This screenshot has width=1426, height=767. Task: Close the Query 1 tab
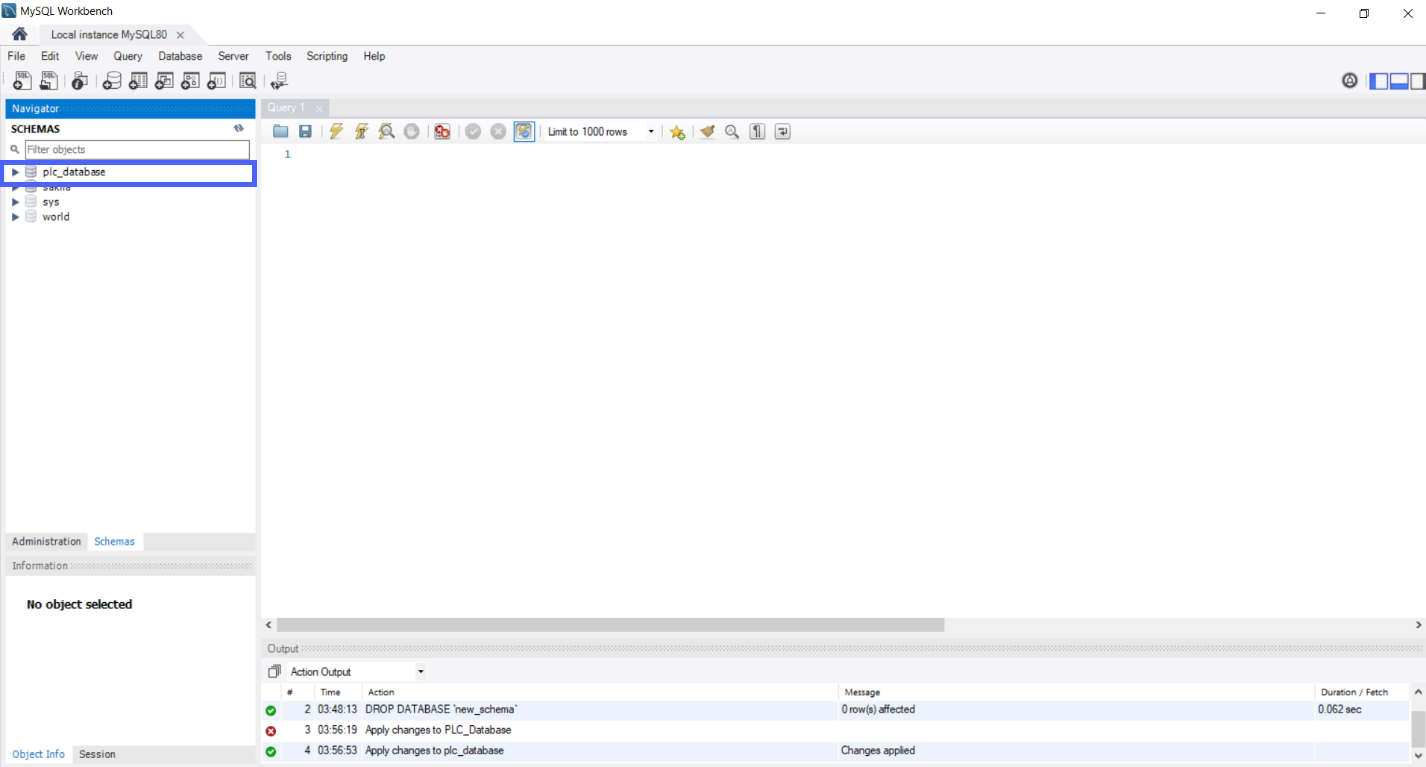coord(319,108)
